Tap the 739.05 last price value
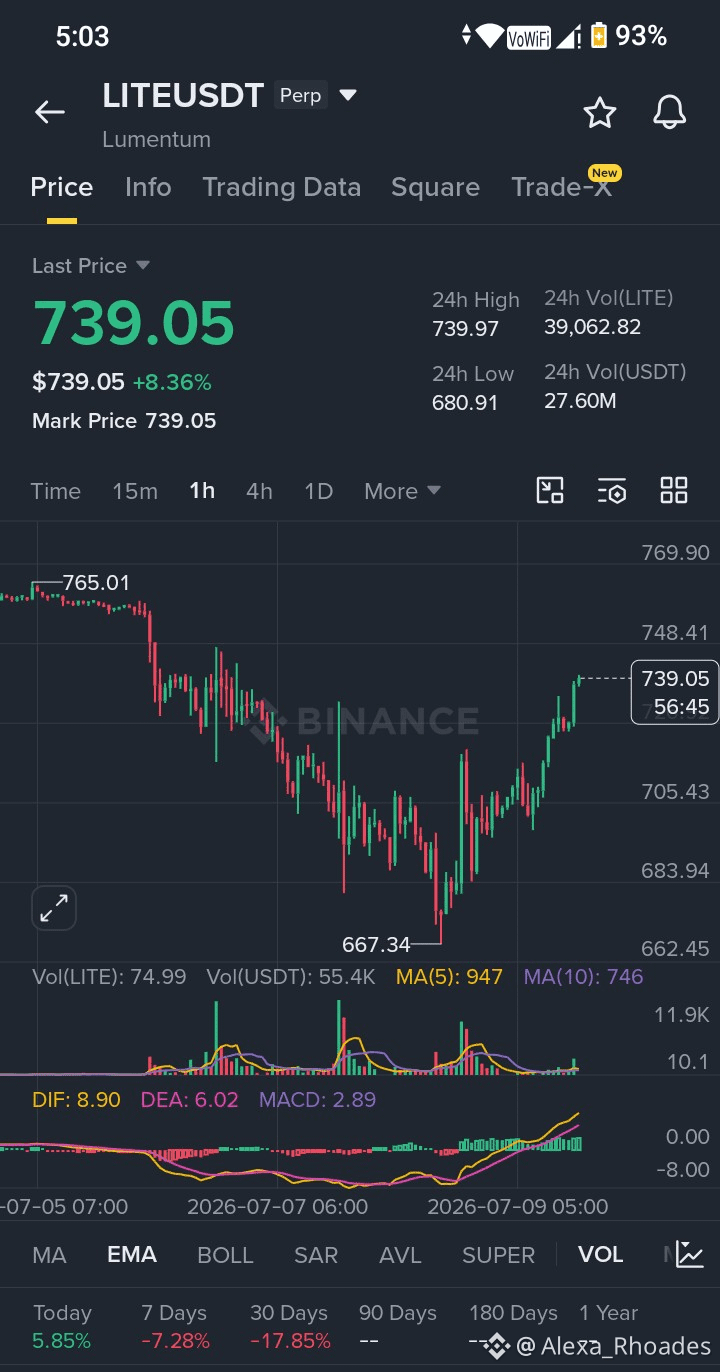 click(133, 322)
